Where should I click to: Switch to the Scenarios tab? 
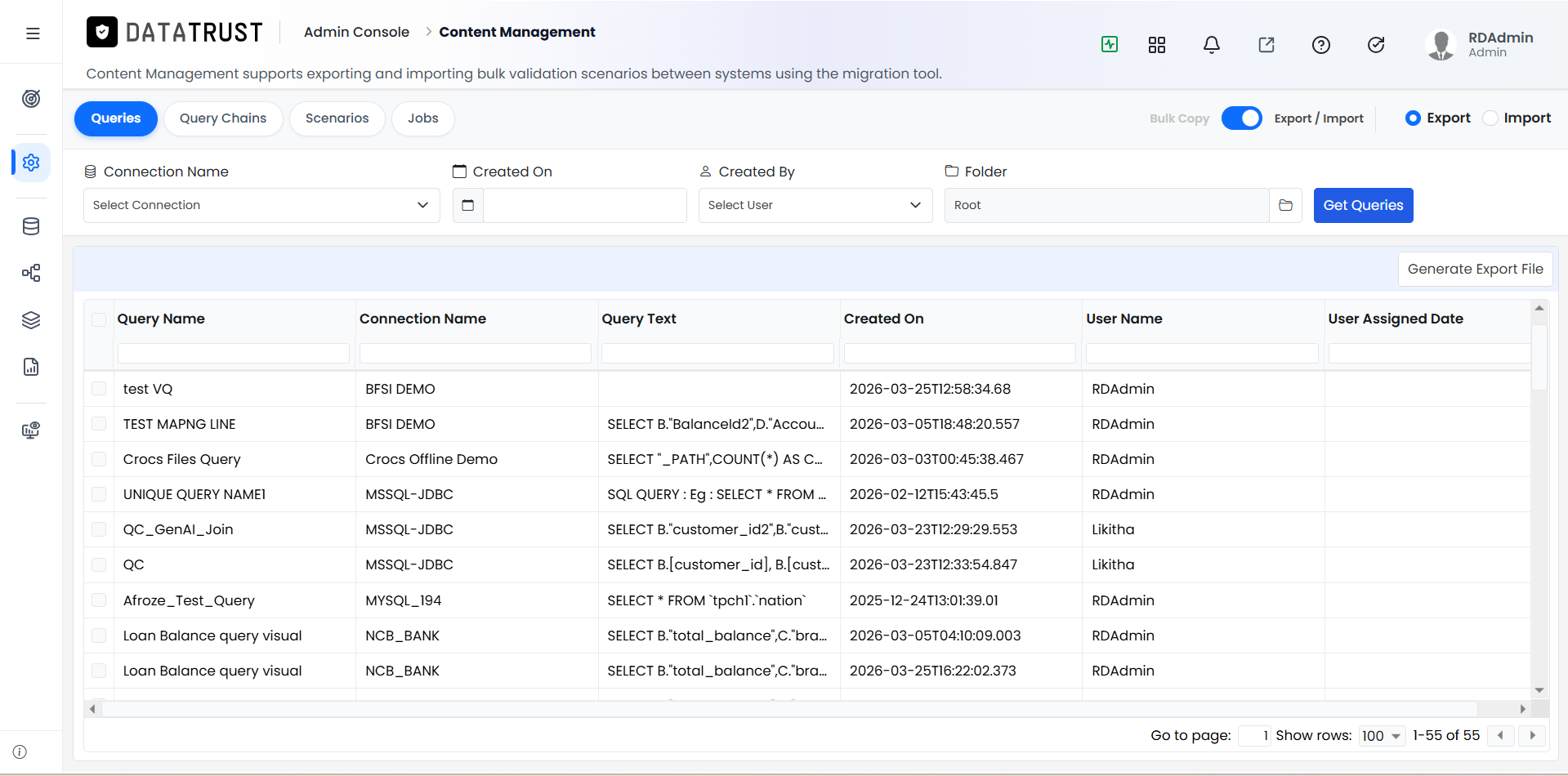coord(337,118)
